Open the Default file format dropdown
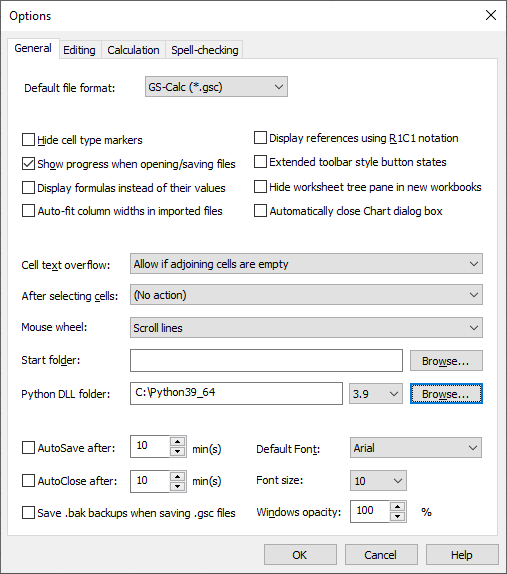The height and width of the screenshot is (574, 507). 216,87
